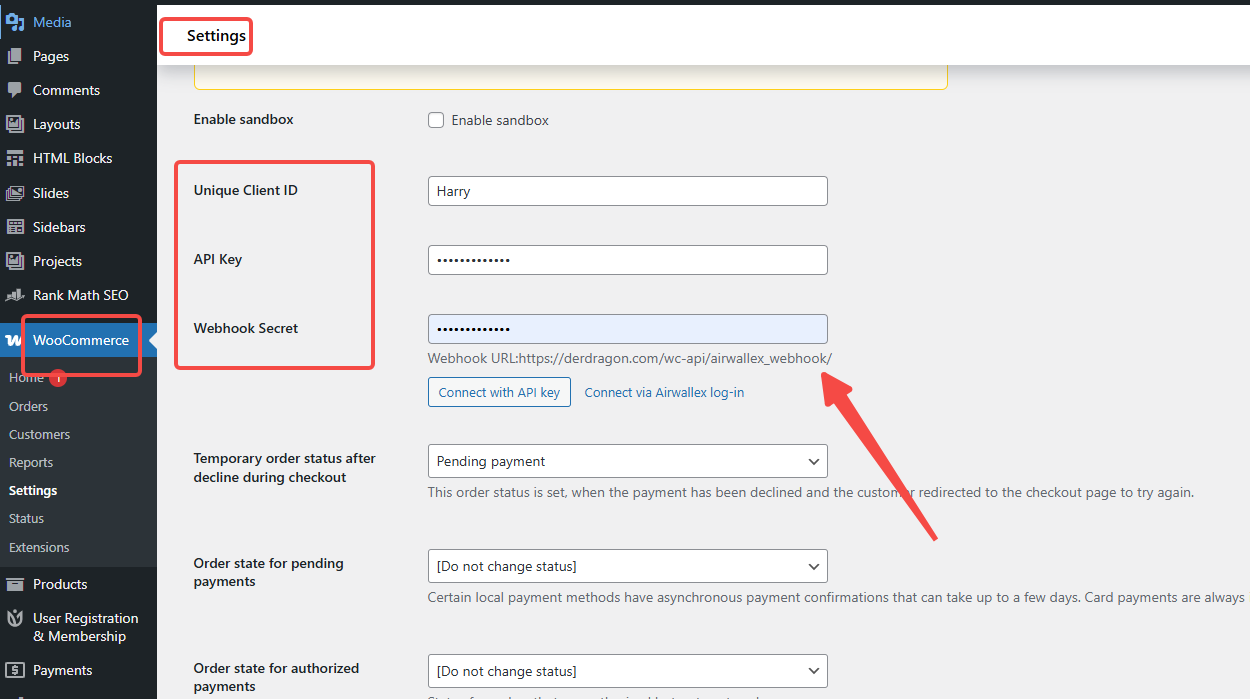1250x699 pixels.
Task: Enable the sandbox checkbox
Action: (x=436, y=119)
